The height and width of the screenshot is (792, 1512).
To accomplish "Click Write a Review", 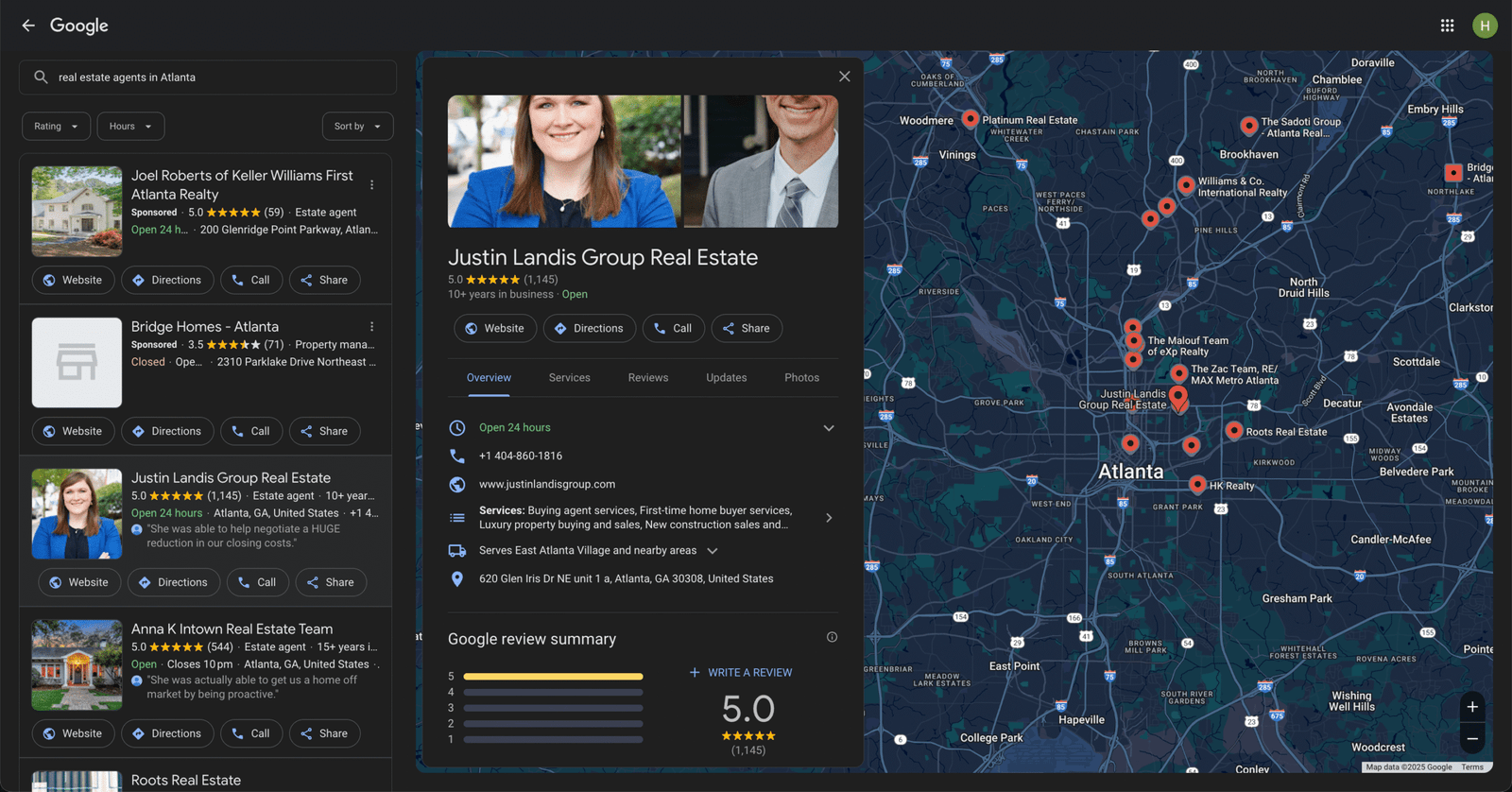I will (741, 673).
